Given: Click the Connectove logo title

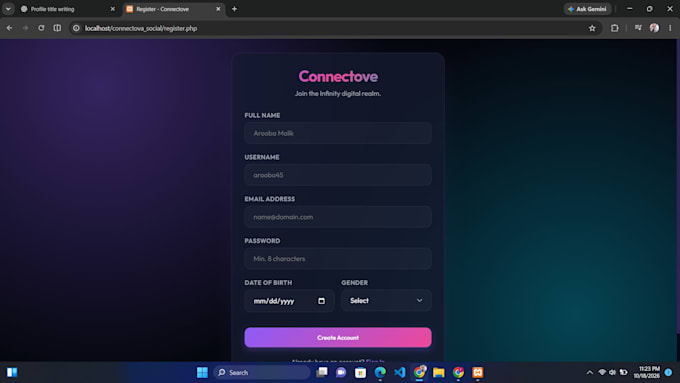Looking at the screenshot, I should pos(338,76).
